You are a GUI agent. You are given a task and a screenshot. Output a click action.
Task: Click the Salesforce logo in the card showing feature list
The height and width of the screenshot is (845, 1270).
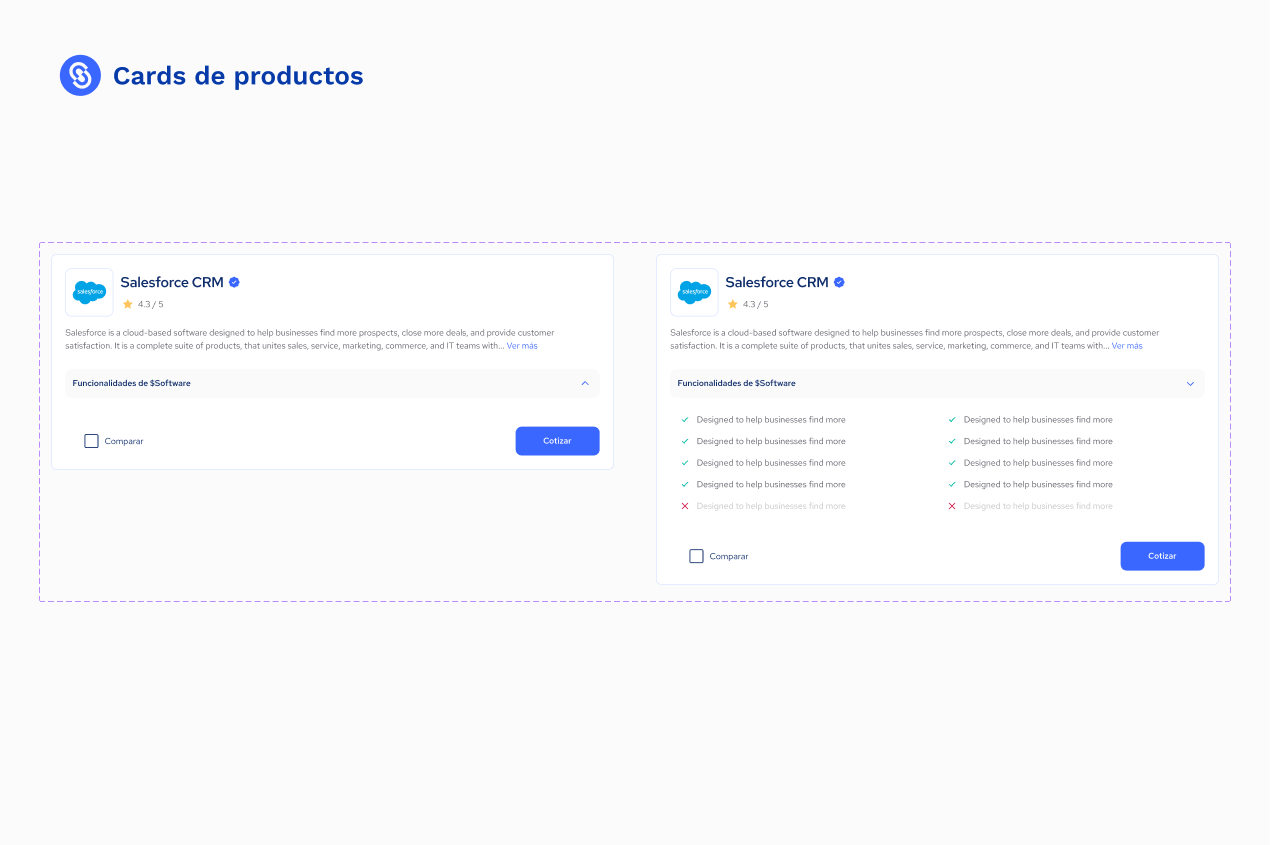694,292
